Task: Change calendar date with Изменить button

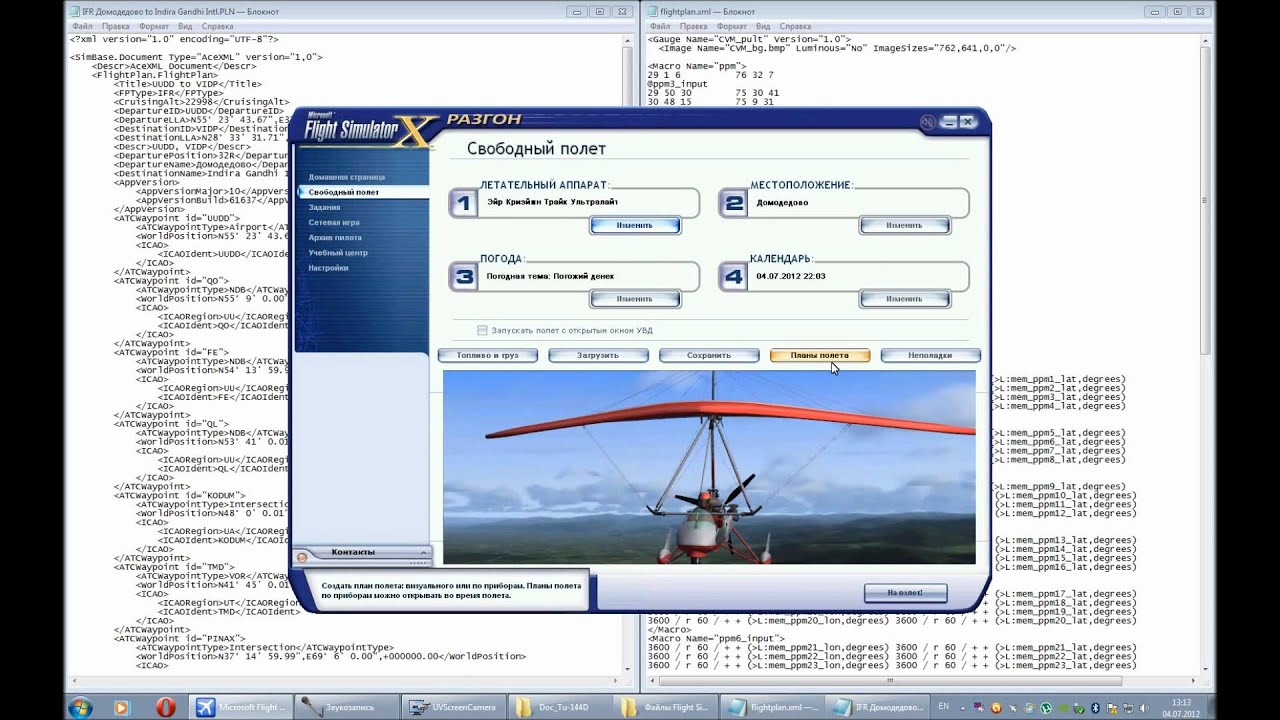Action: (904, 298)
